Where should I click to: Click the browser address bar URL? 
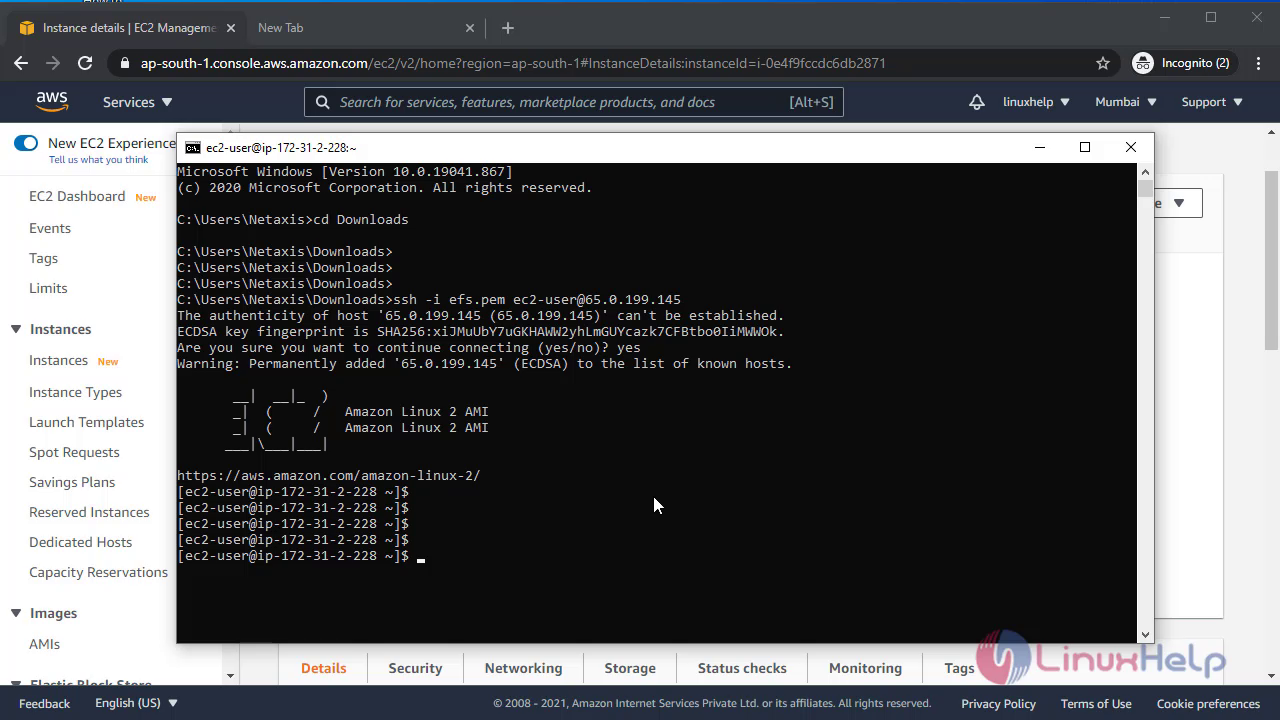tap(513, 63)
